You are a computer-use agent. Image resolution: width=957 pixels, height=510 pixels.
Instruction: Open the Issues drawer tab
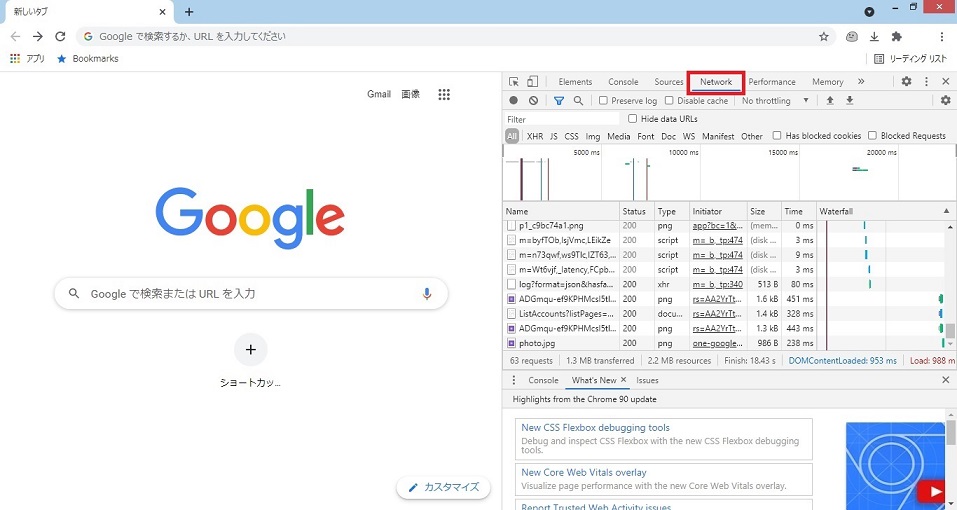(648, 380)
